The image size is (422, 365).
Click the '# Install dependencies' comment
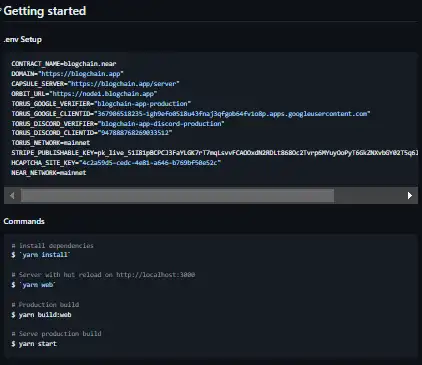53,246
